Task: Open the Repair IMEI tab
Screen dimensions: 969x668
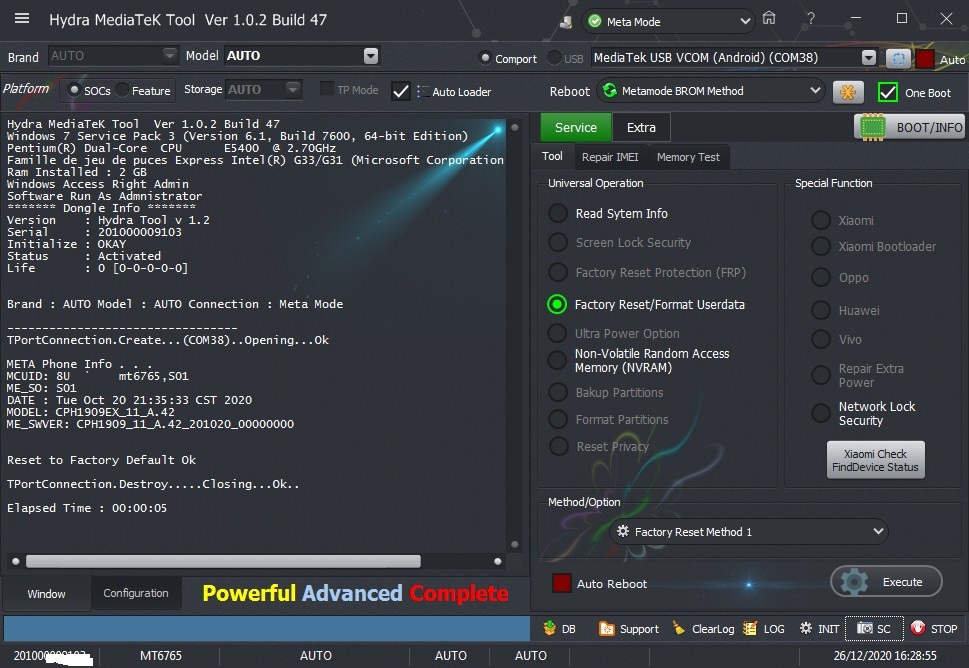Action: [x=610, y=157]
